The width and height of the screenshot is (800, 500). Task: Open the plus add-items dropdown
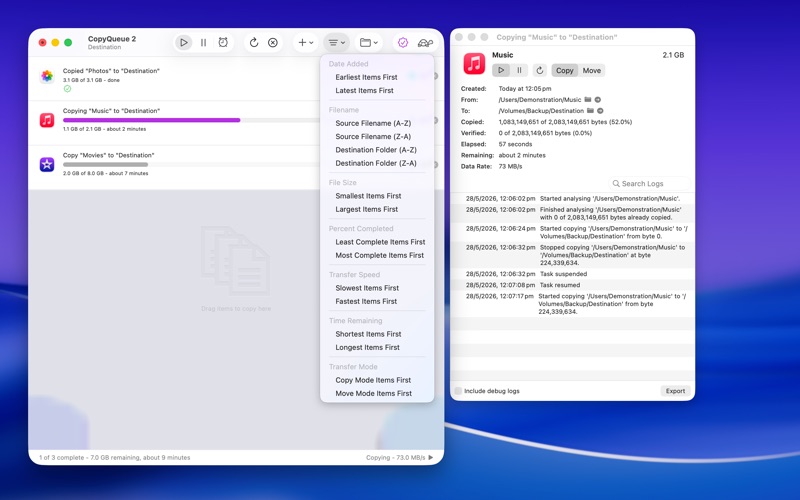(x=306, y=42)
